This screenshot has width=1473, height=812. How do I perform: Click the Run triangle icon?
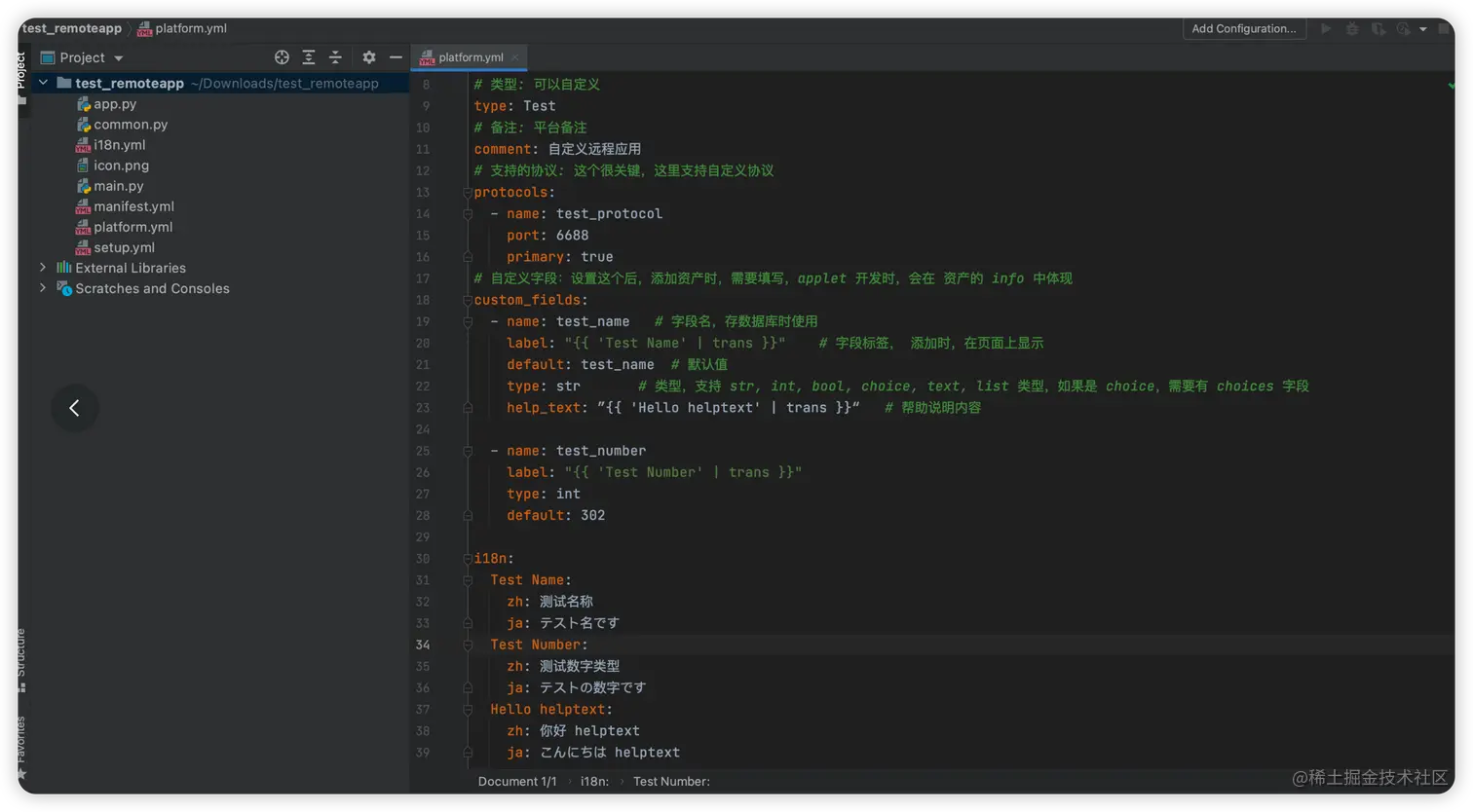click(x=1326, y=29)
